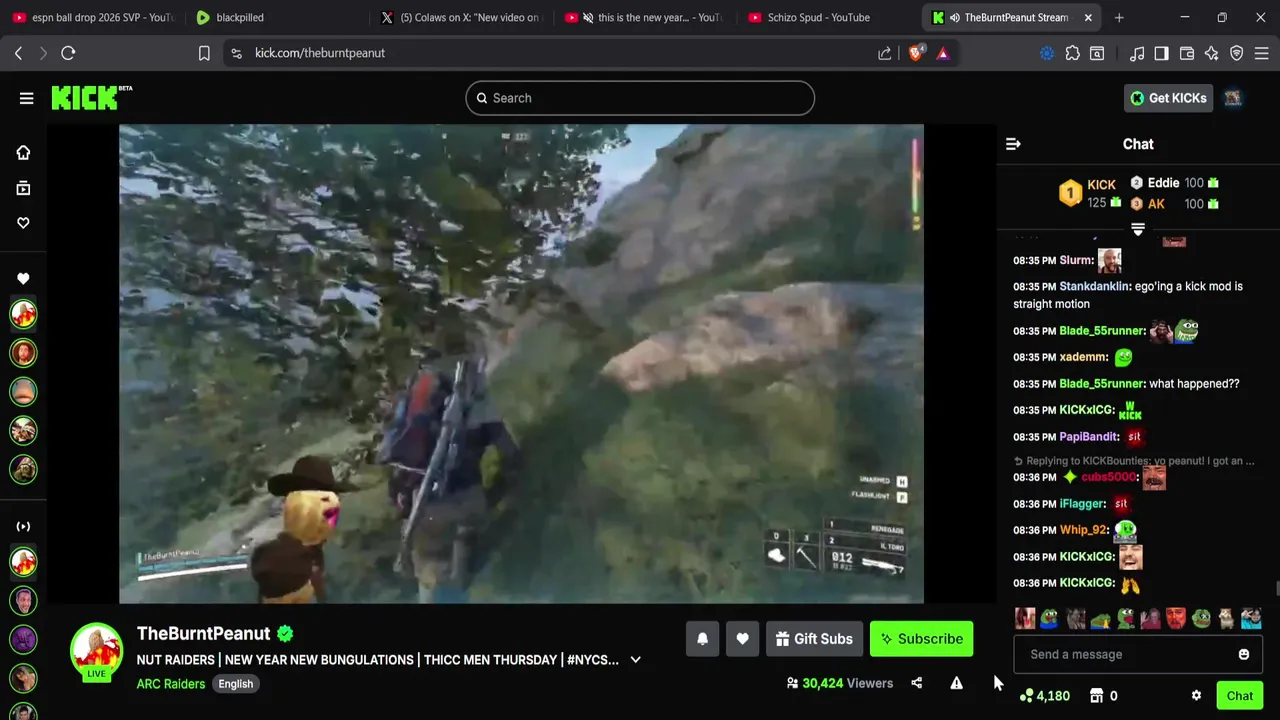
Task: Expand the stream title details chevron
Action: [x=635, y=660]
